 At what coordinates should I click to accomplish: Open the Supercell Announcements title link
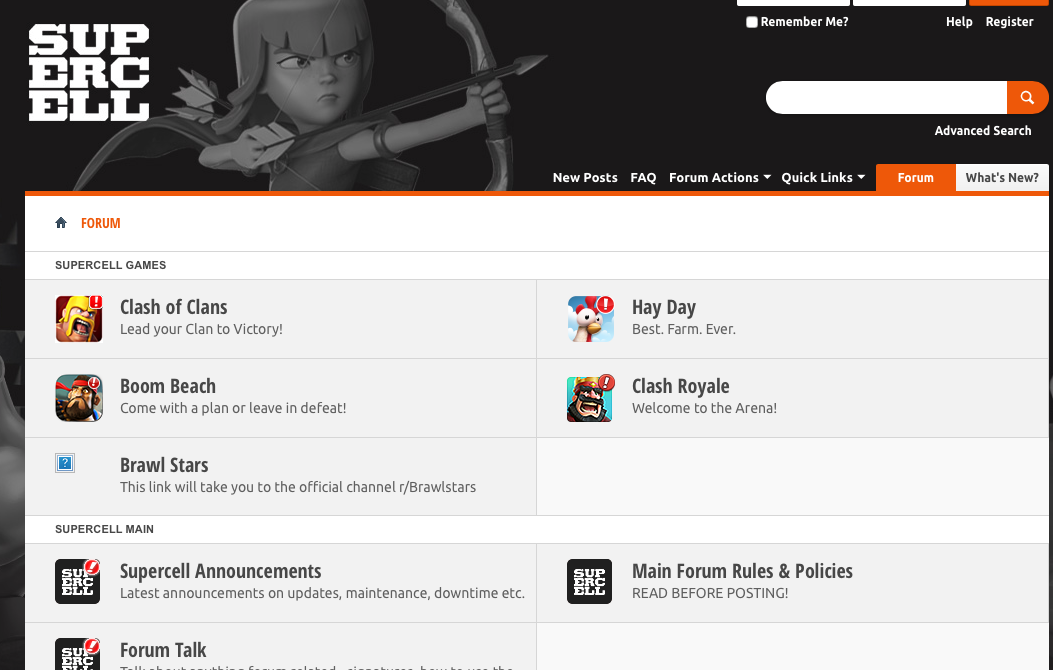click(220, 571)
